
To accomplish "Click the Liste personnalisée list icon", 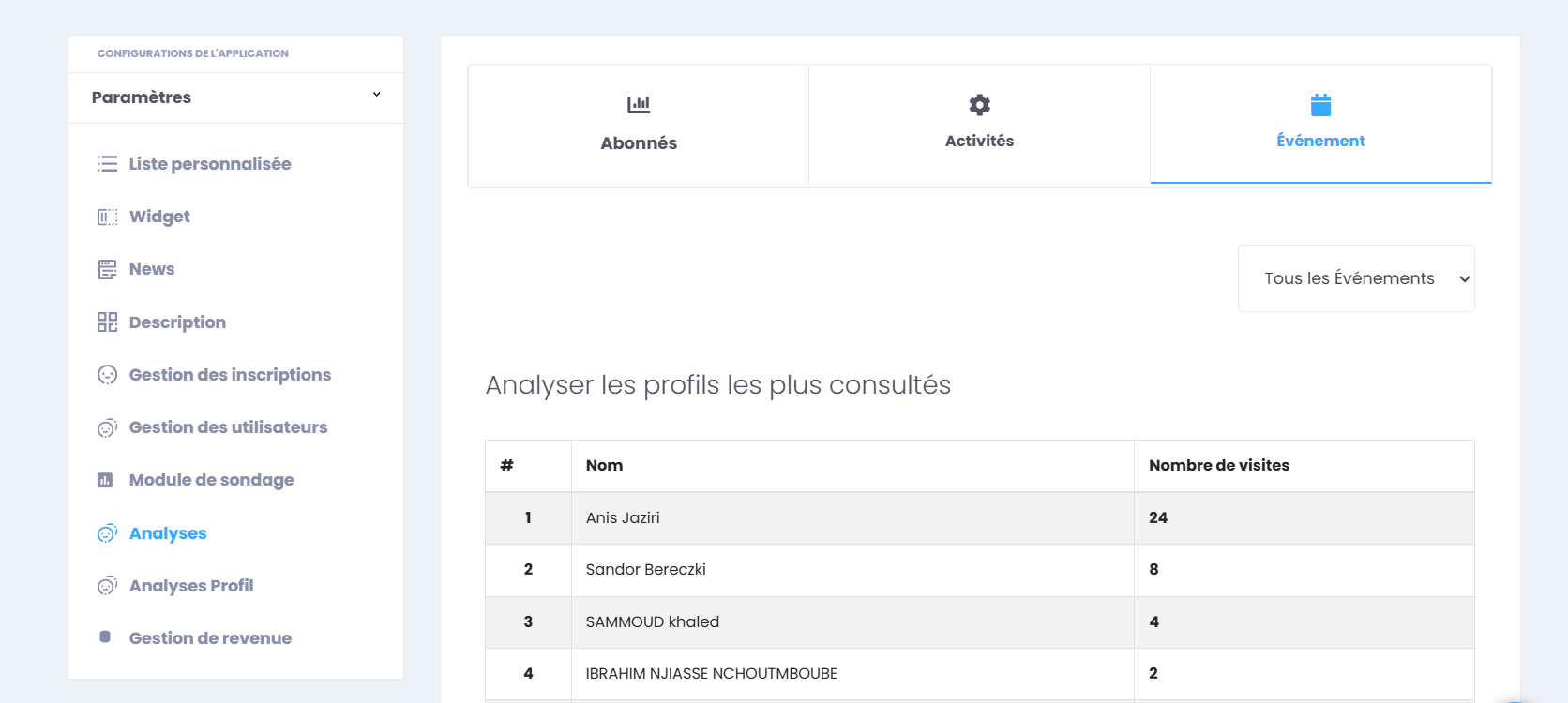I will tap(107, 164).
